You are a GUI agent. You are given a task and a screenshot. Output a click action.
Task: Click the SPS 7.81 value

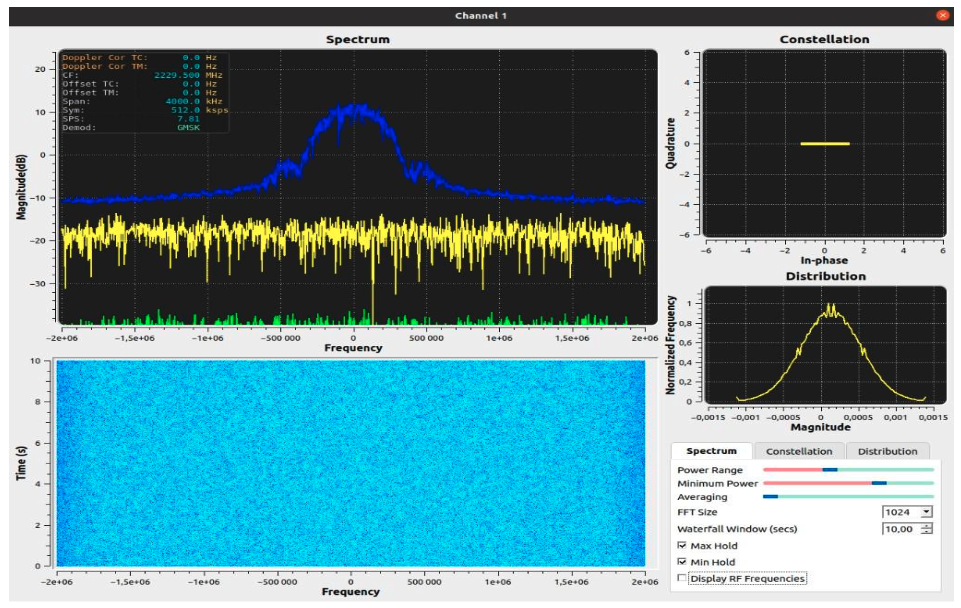[x=188, y=119]
